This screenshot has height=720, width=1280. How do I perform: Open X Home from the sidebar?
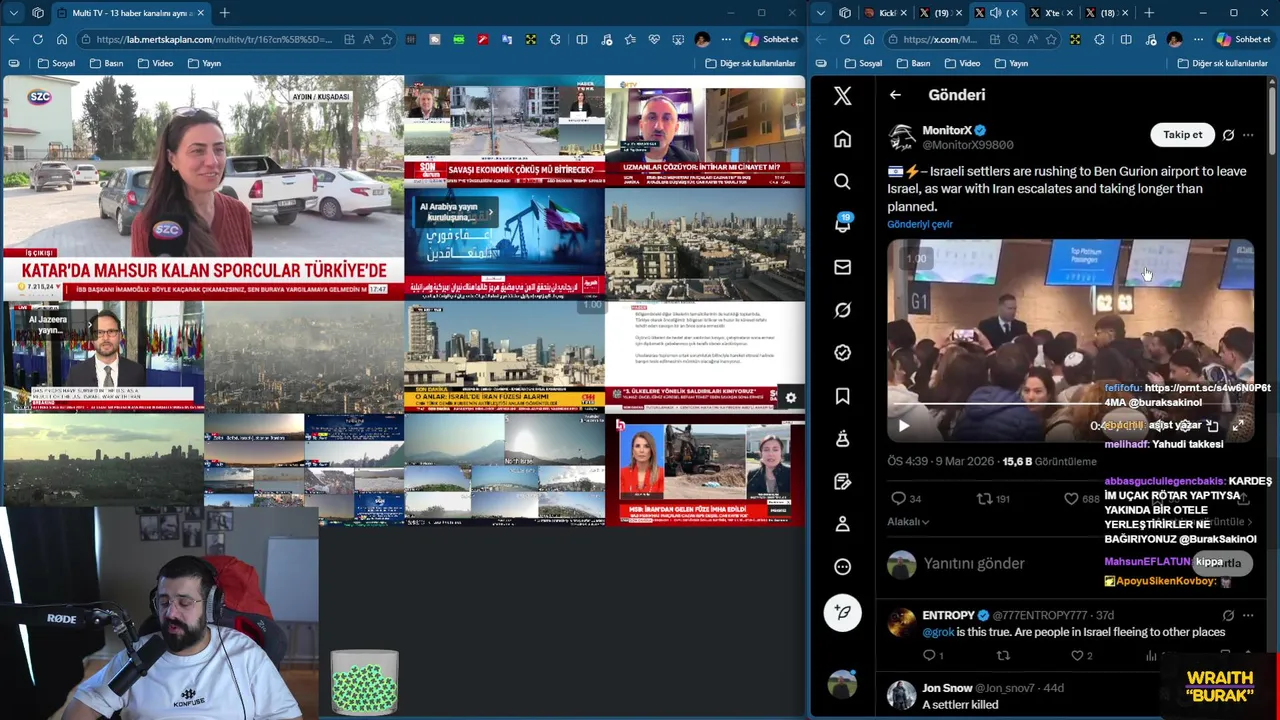842,139
